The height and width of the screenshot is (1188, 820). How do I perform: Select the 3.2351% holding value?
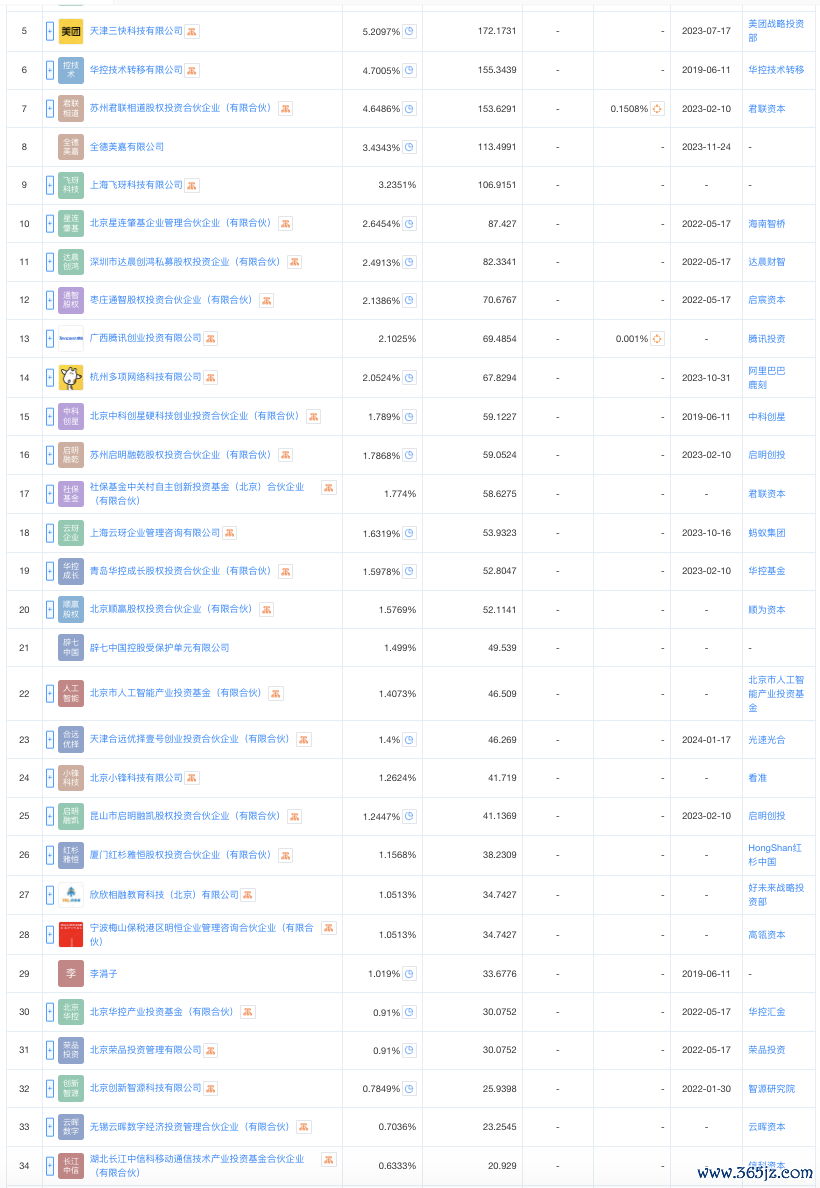pyautogui.click(x=397, y=186)
